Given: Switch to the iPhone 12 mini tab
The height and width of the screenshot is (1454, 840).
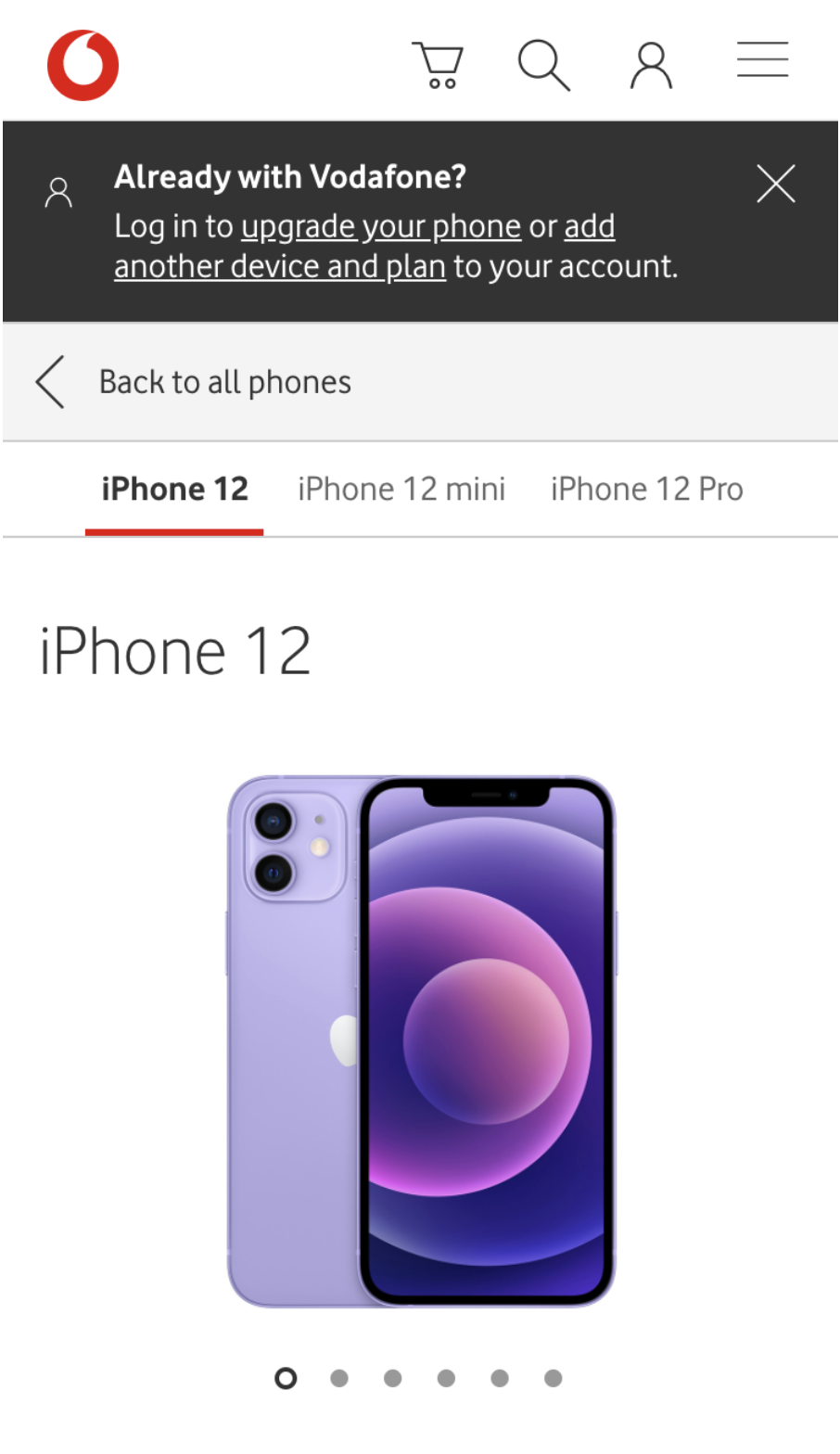Looking at the screenshot, I should point(401,489).
